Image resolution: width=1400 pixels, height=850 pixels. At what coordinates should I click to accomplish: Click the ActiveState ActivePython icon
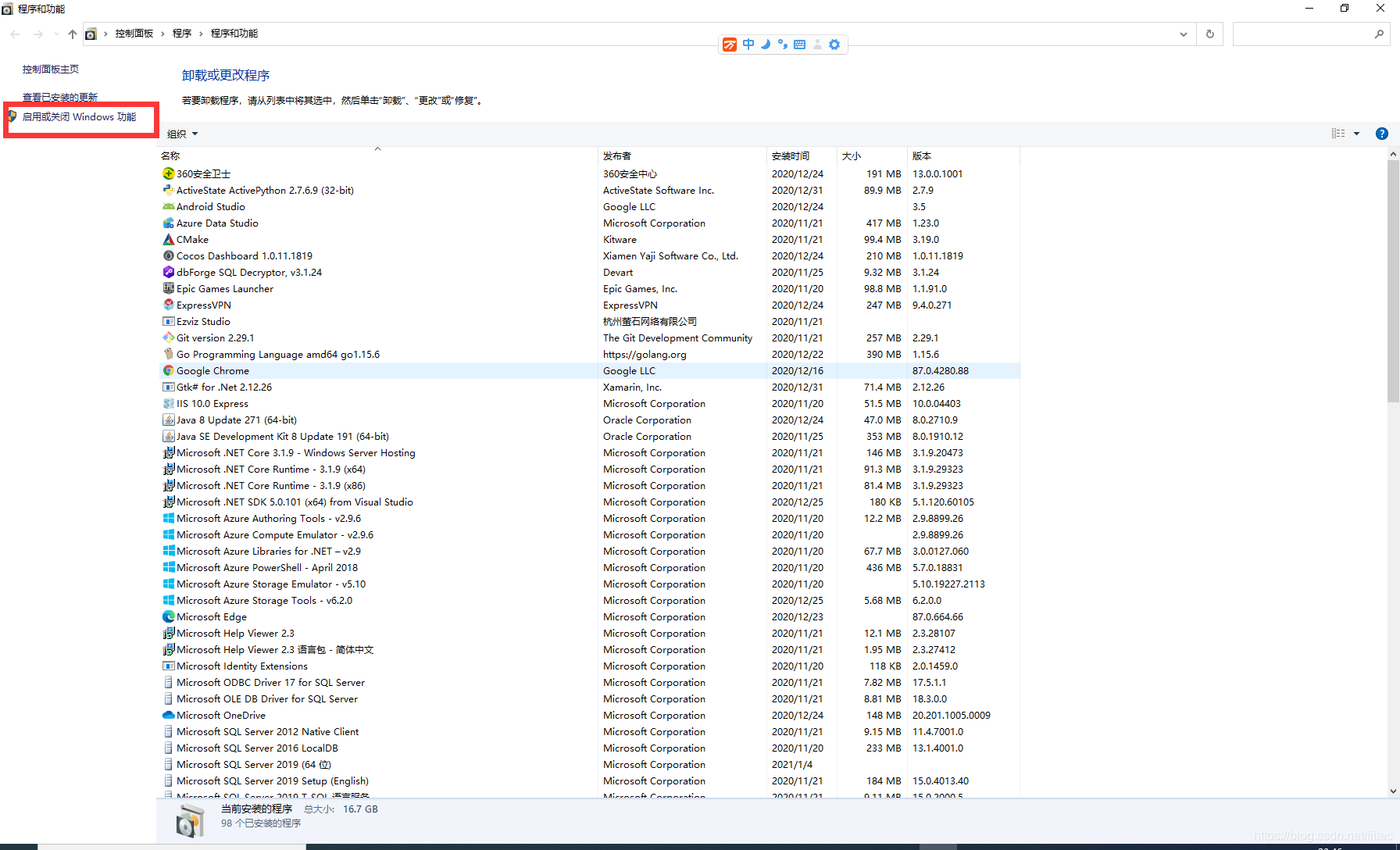point(168,190)
